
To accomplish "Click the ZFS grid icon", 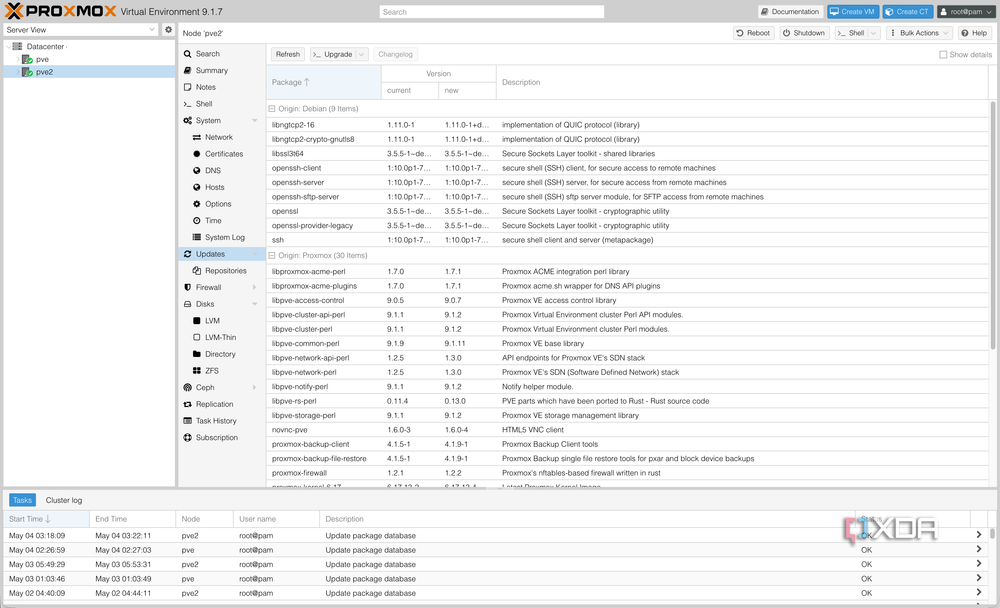I will point(196,370).
